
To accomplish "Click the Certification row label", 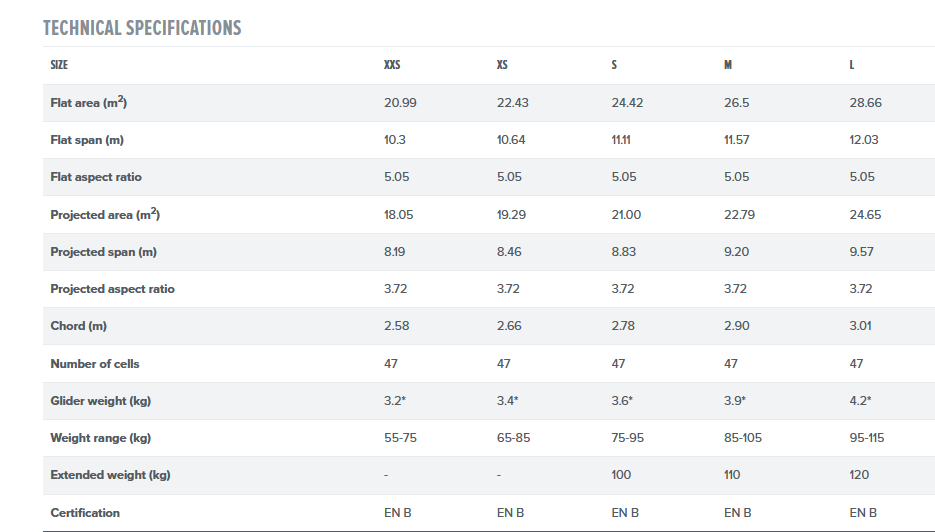I will (x=85, y=513).
